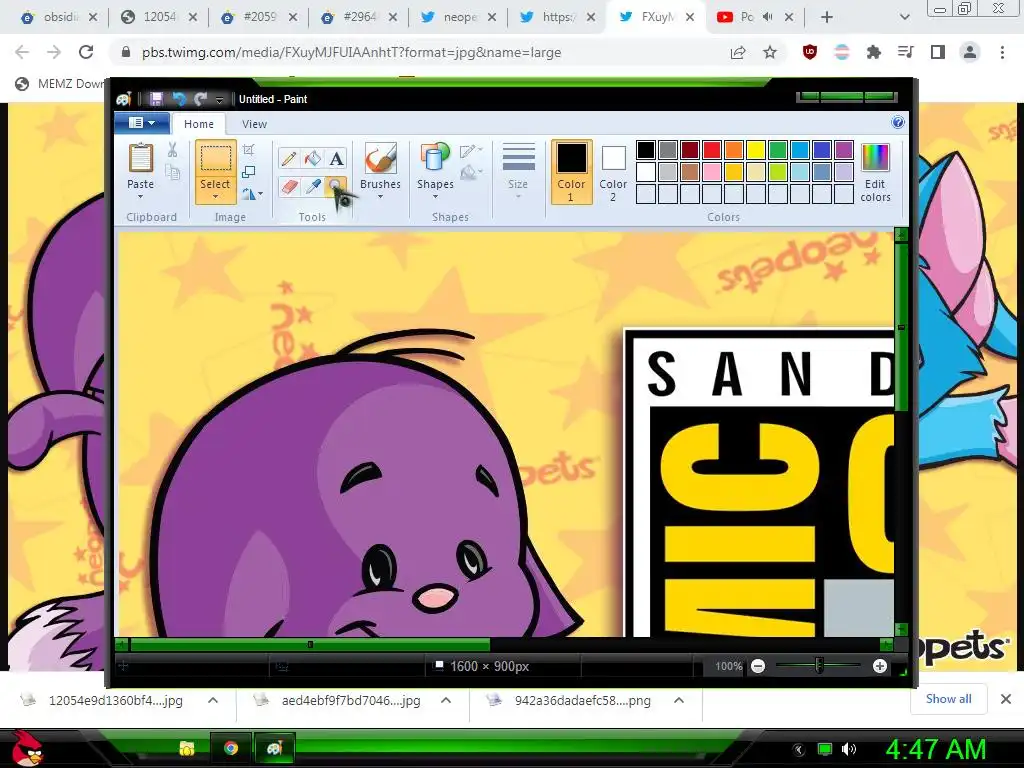Open MEMZ Down bookmark
This screenshot has width=1024, height=768.
(x=60, y=84)
